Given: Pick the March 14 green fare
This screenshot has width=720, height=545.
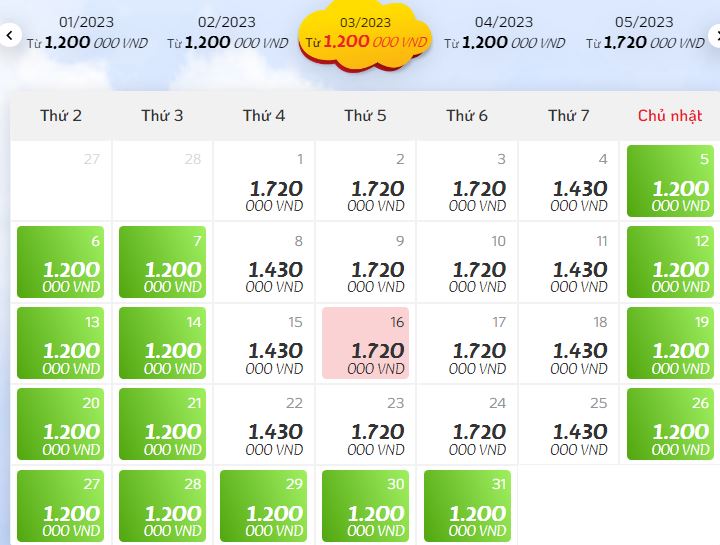Looking at the screenshot, I should coord(162,343).
